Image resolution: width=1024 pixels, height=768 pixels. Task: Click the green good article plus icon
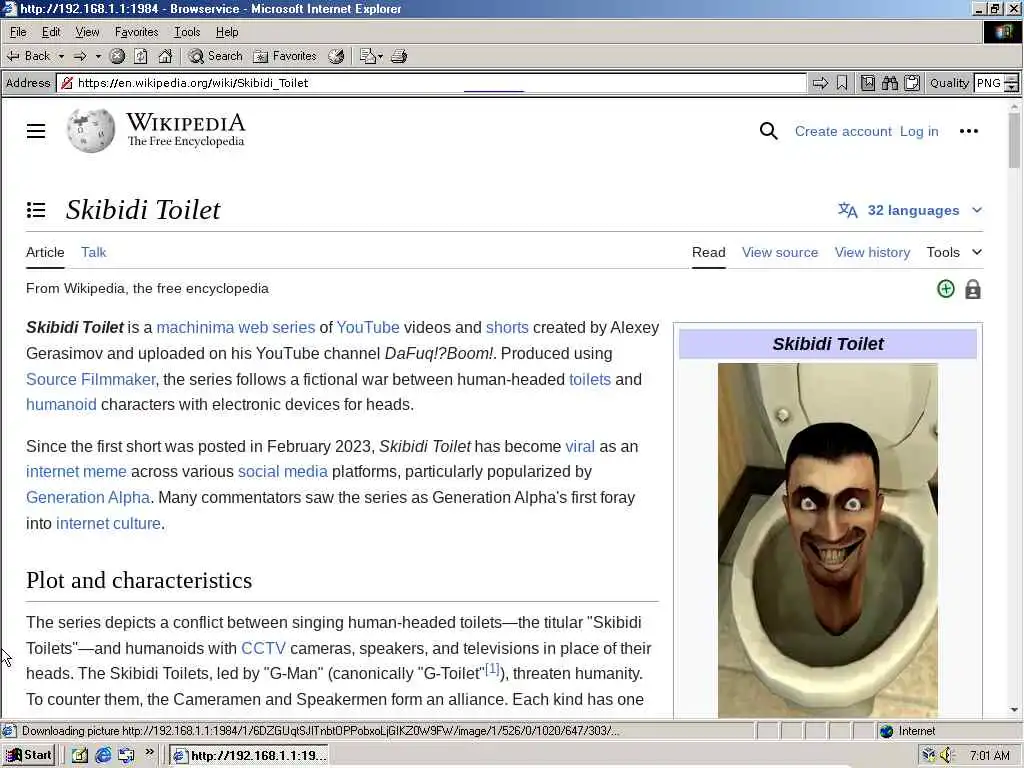[946, 289]
